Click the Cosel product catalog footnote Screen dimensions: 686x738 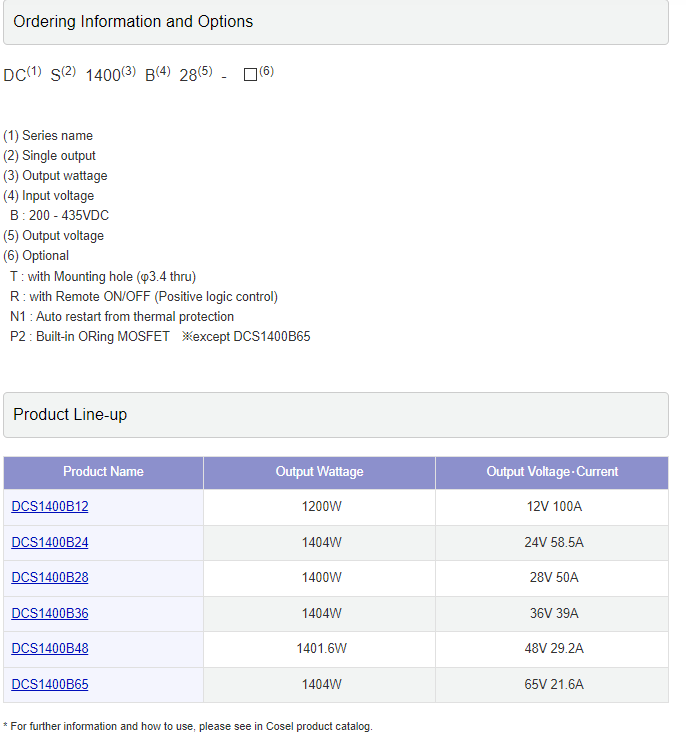click(188, 727)
